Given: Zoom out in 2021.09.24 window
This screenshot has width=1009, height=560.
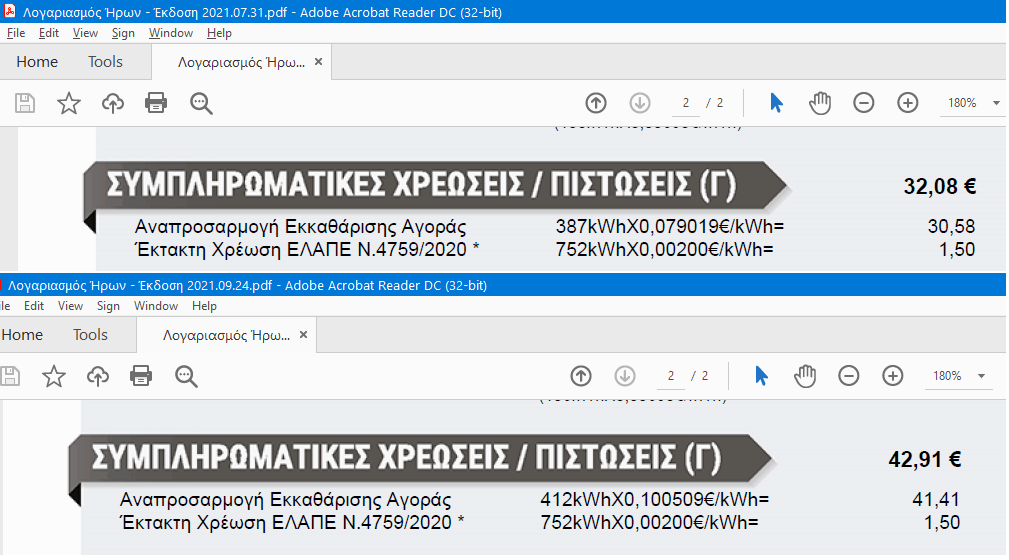Looking at the screenshot, I should point(849,376).
